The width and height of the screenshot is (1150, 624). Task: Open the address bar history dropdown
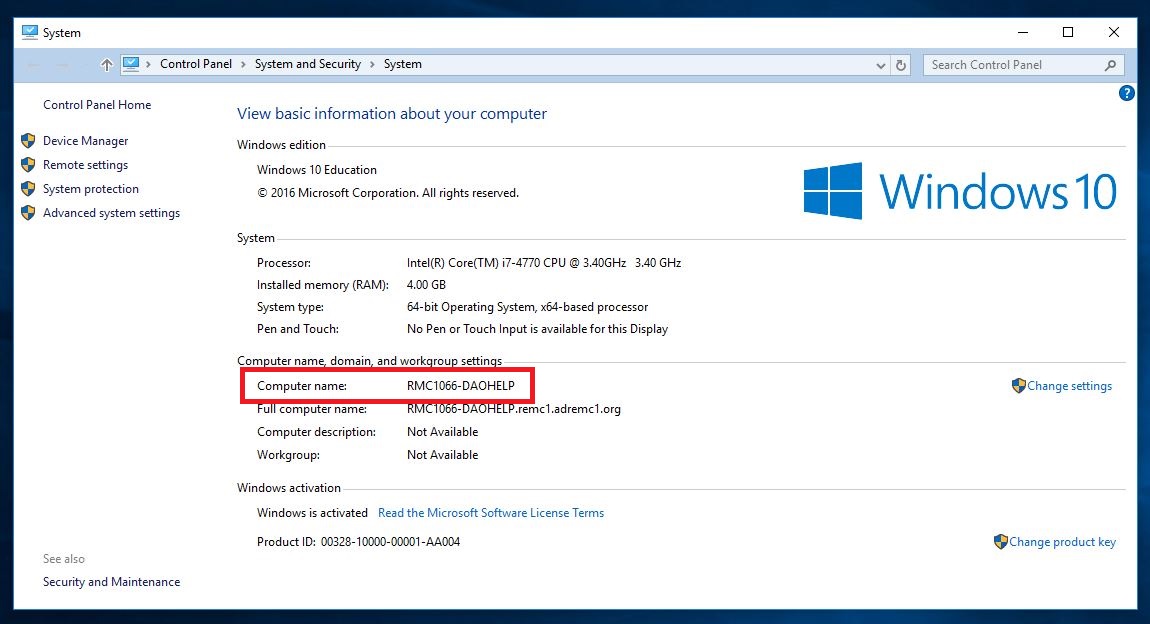(881, 65)
